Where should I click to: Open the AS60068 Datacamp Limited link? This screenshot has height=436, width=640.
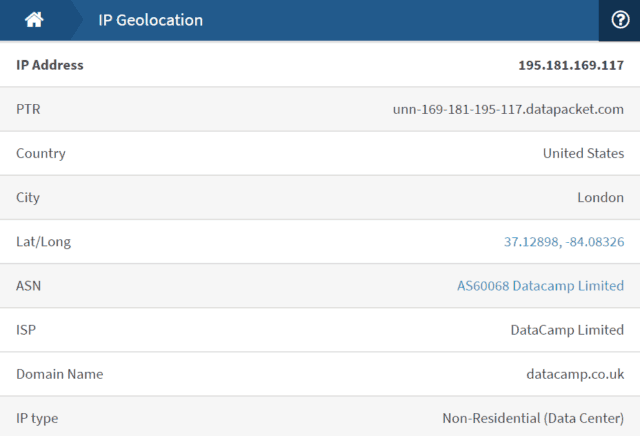coord(540,286)
